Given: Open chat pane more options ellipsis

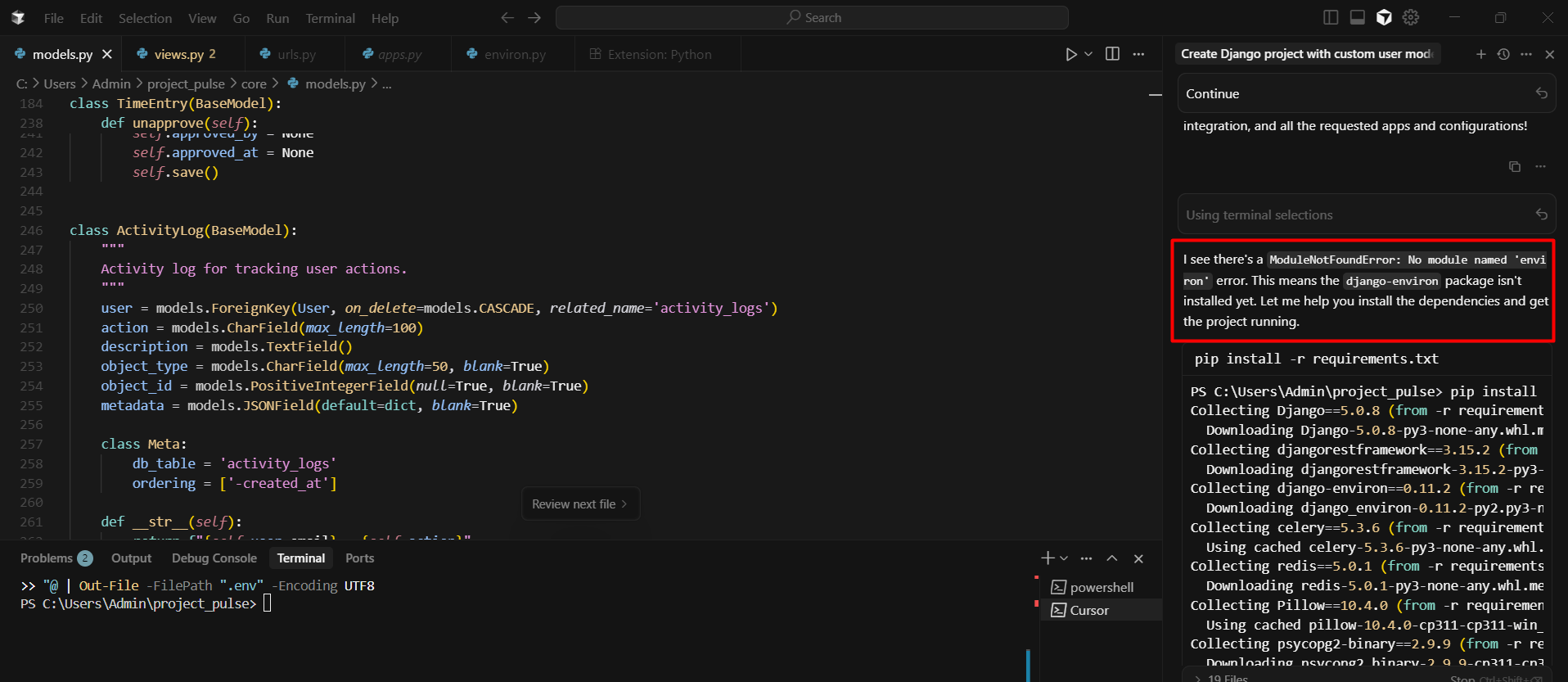Looking at the screenshot, I should 1526,54.
